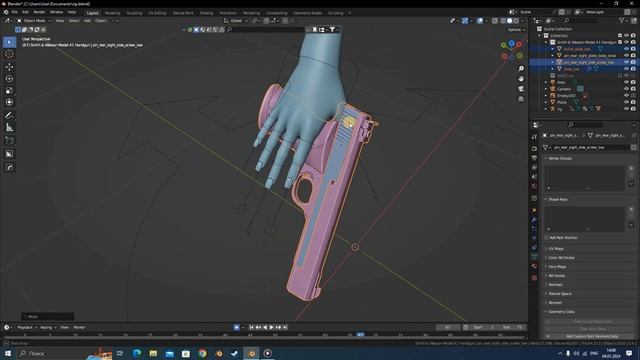
Task: Select the Annotate tool
Action: pyautogui.click(x=9, y=116)
